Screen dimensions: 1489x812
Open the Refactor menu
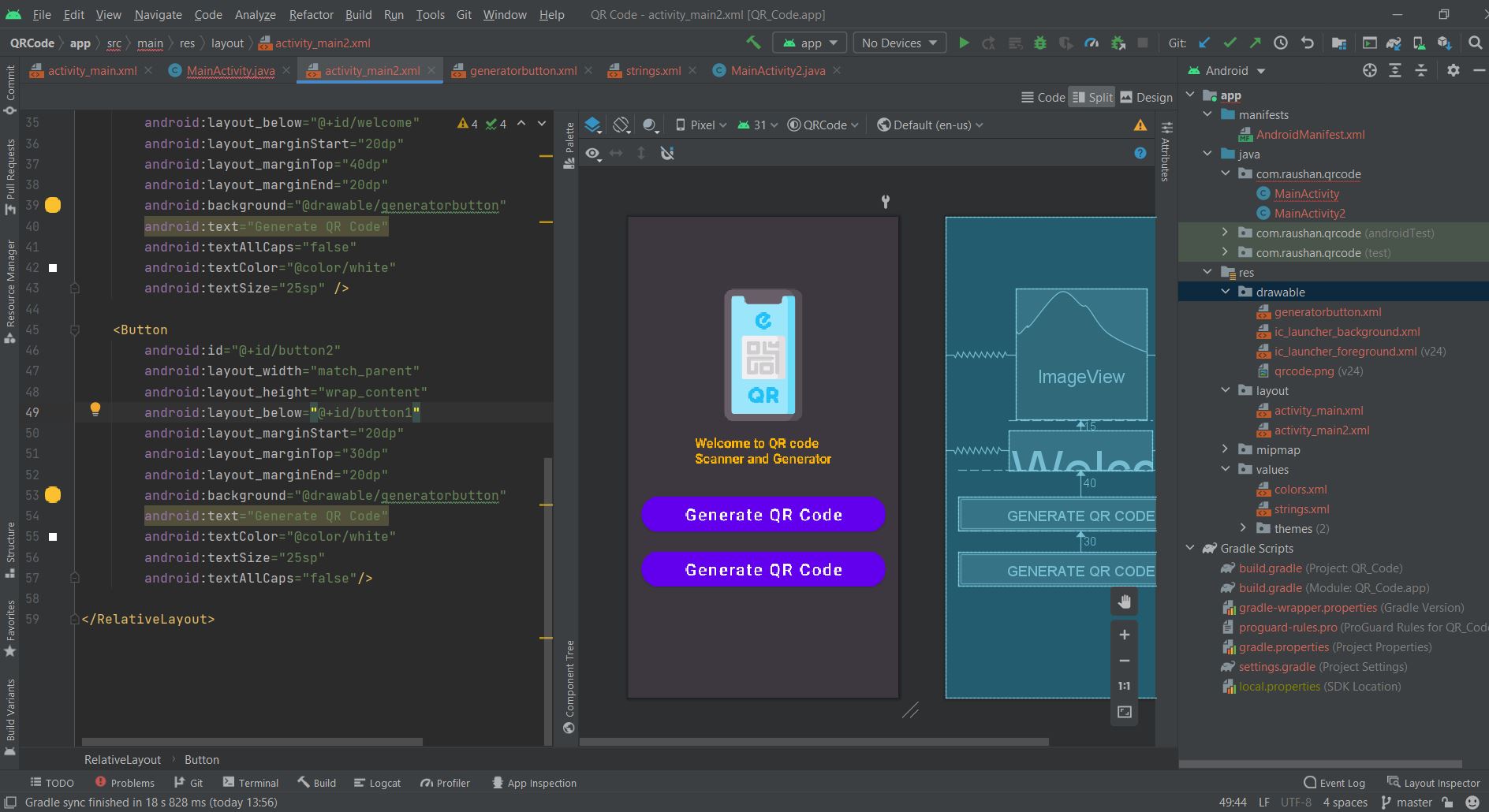(x=311, y=14)
